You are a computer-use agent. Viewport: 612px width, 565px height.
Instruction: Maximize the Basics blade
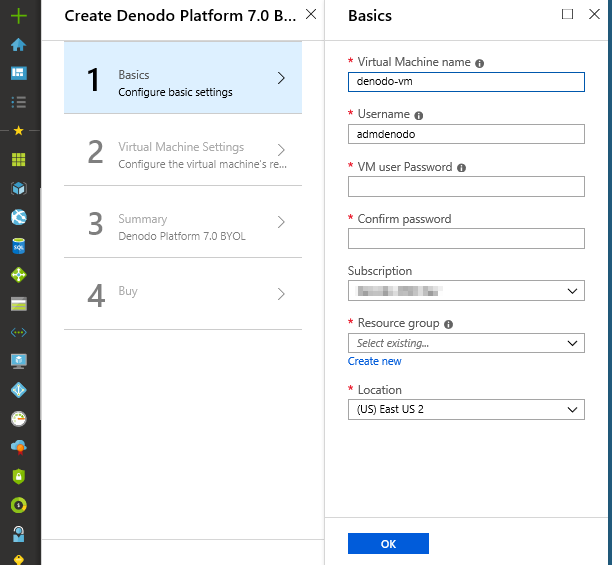tap(567, 14)
